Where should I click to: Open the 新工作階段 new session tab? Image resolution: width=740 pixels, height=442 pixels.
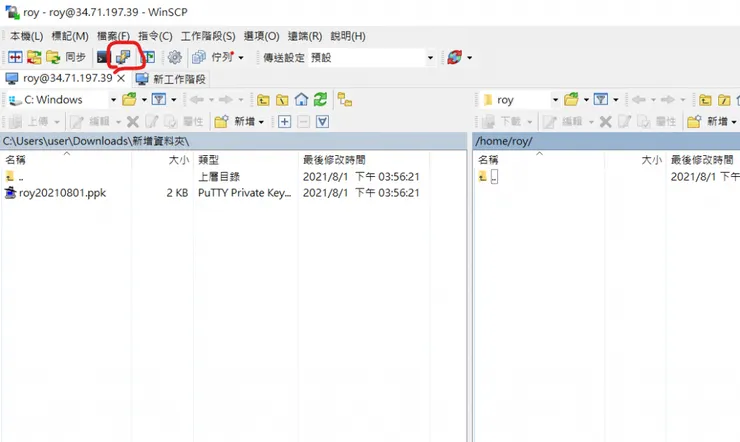pos(171,79)
